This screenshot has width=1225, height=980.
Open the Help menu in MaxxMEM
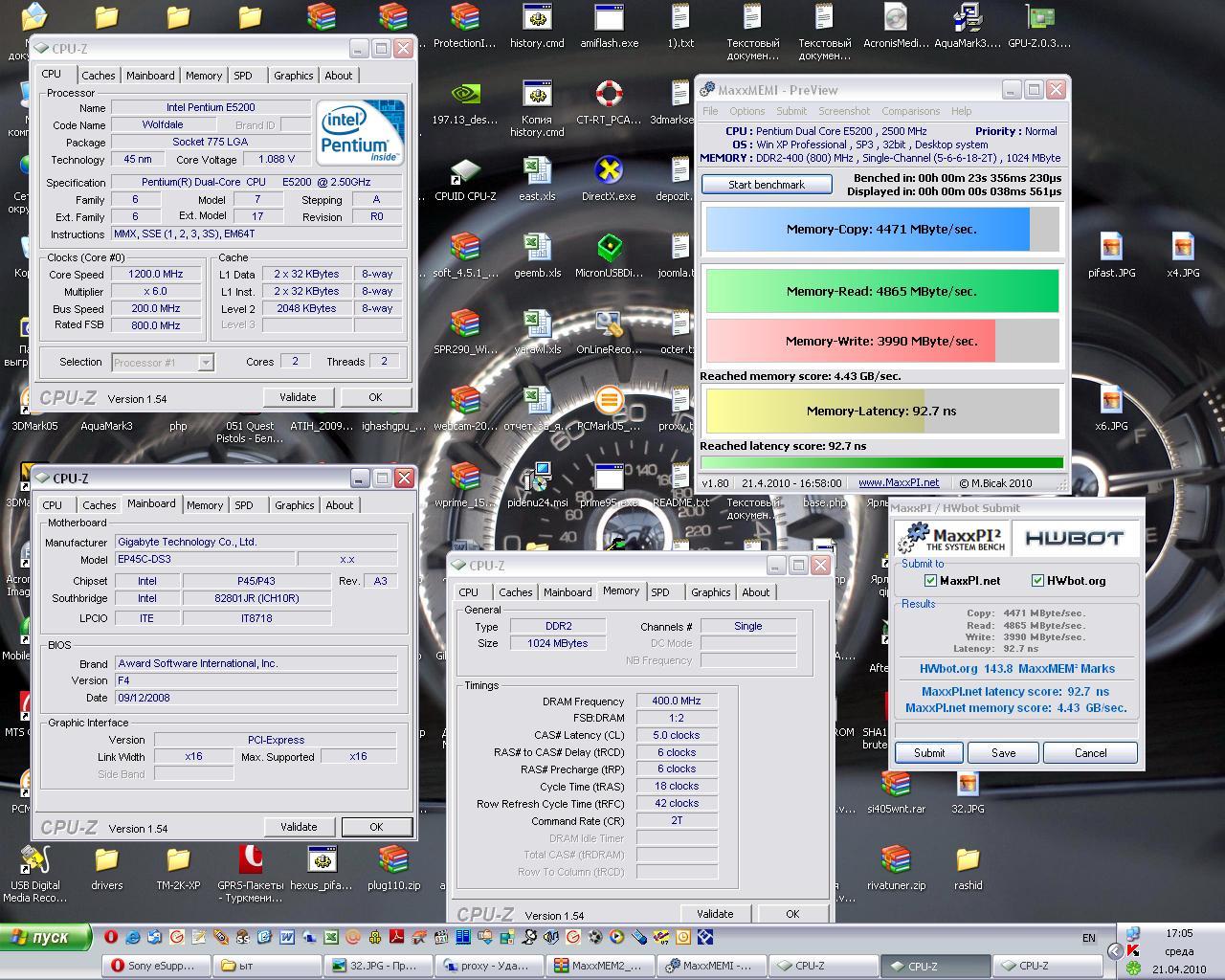coord(961,111)
